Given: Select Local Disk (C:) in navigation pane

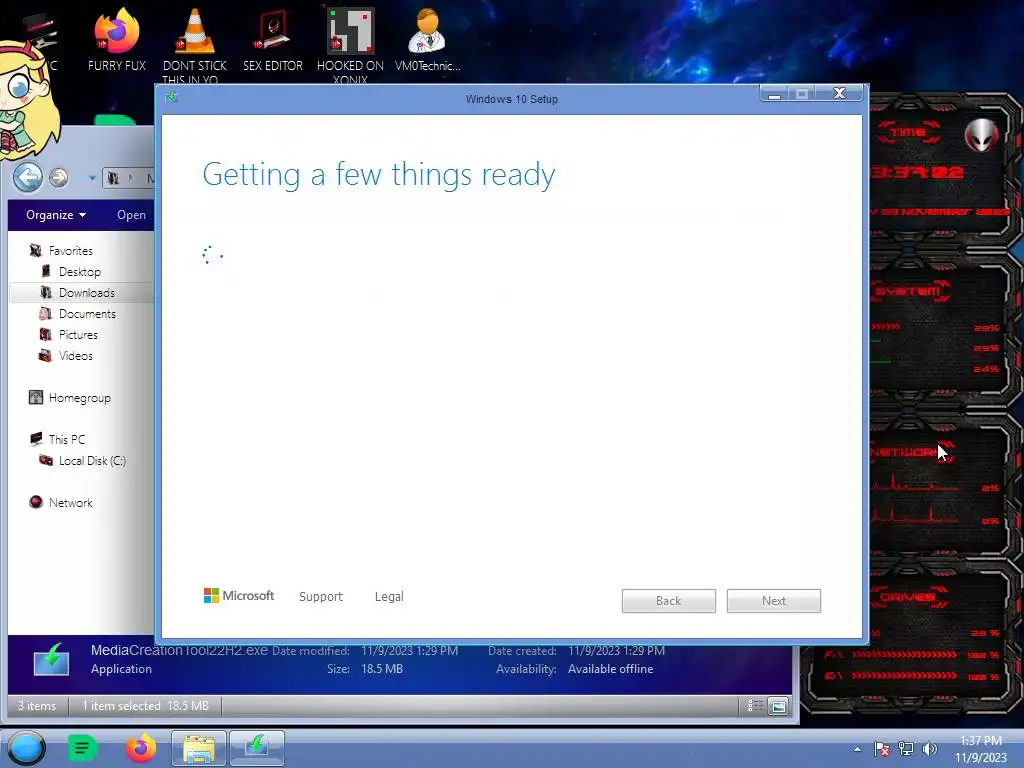Looking at the screenshot, I should click(x=92, y=460).
